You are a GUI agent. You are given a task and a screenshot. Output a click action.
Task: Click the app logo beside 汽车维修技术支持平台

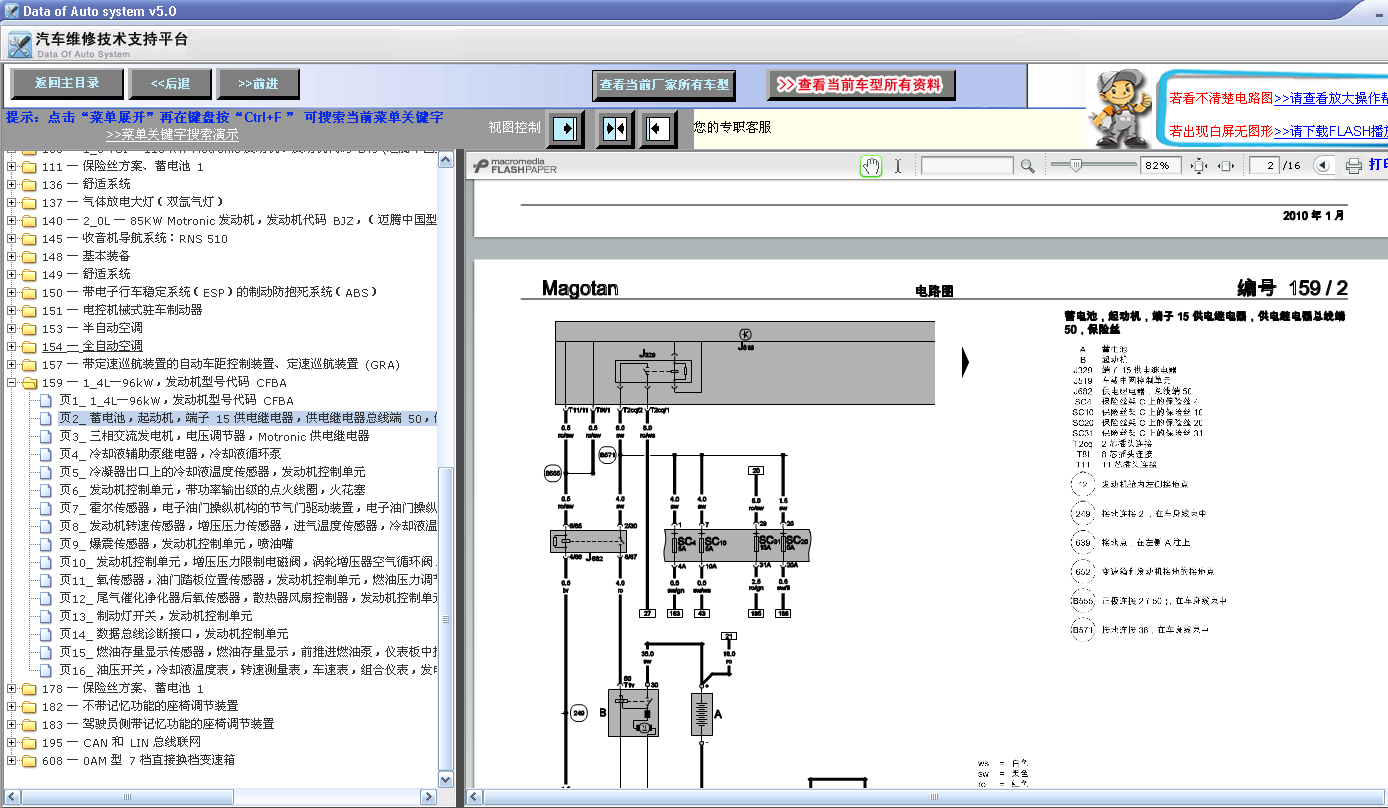[19, 45]
